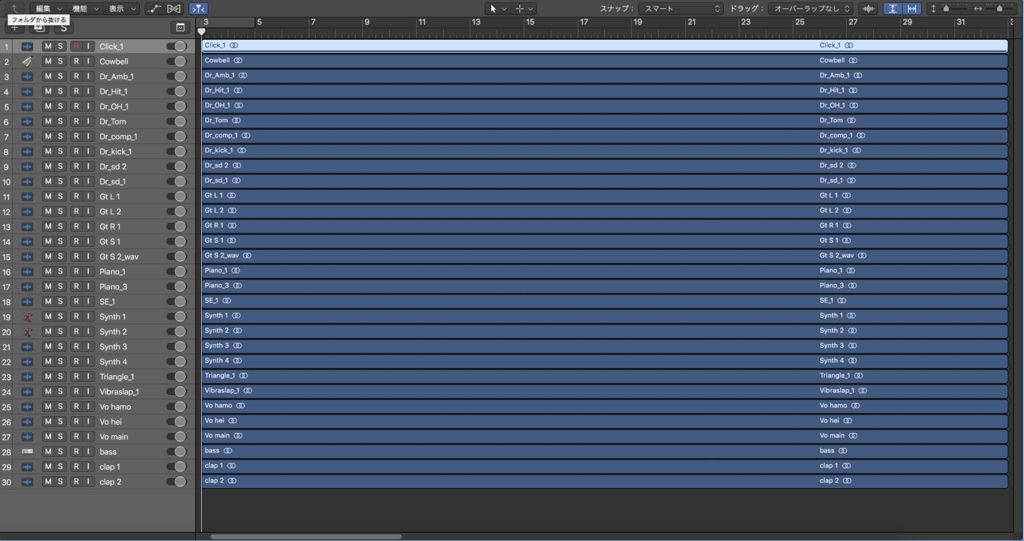
Task: Open the 表示 view menu
Action: click(x=122, y=8)
